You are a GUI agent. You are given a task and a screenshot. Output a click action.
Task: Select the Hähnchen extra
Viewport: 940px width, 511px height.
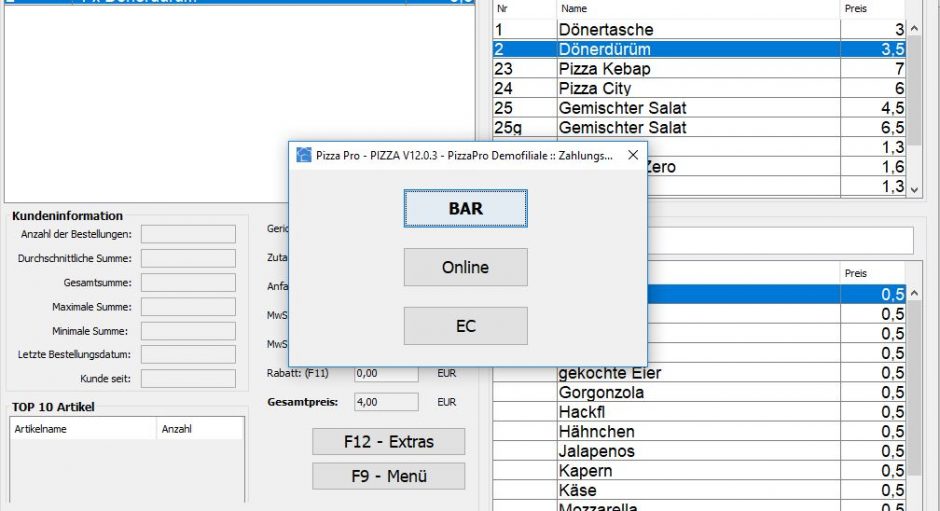click(699, 432)
